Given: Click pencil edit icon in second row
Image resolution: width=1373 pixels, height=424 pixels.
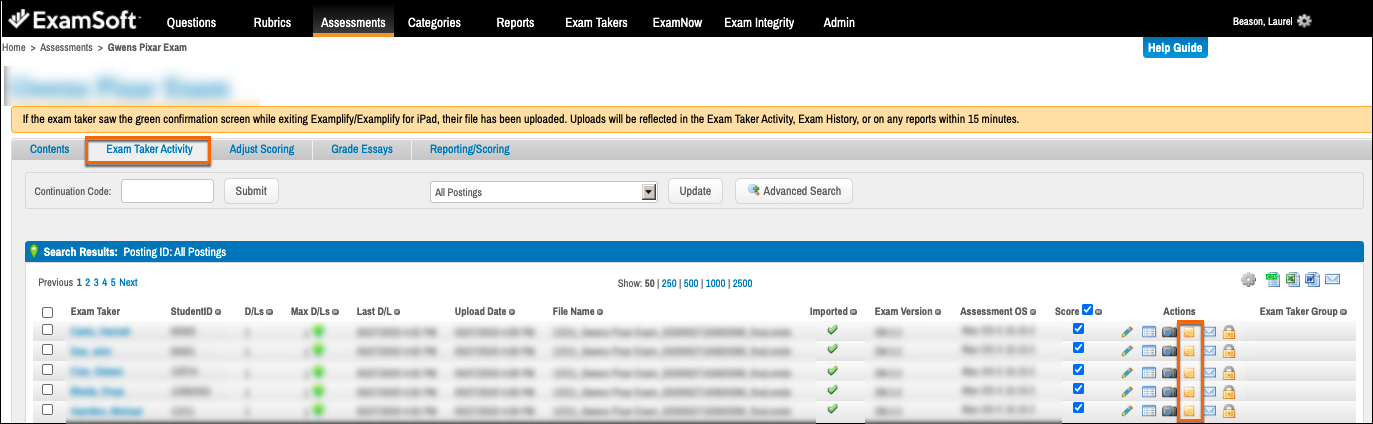Looking at the screenshot, I should point(1128,351).
